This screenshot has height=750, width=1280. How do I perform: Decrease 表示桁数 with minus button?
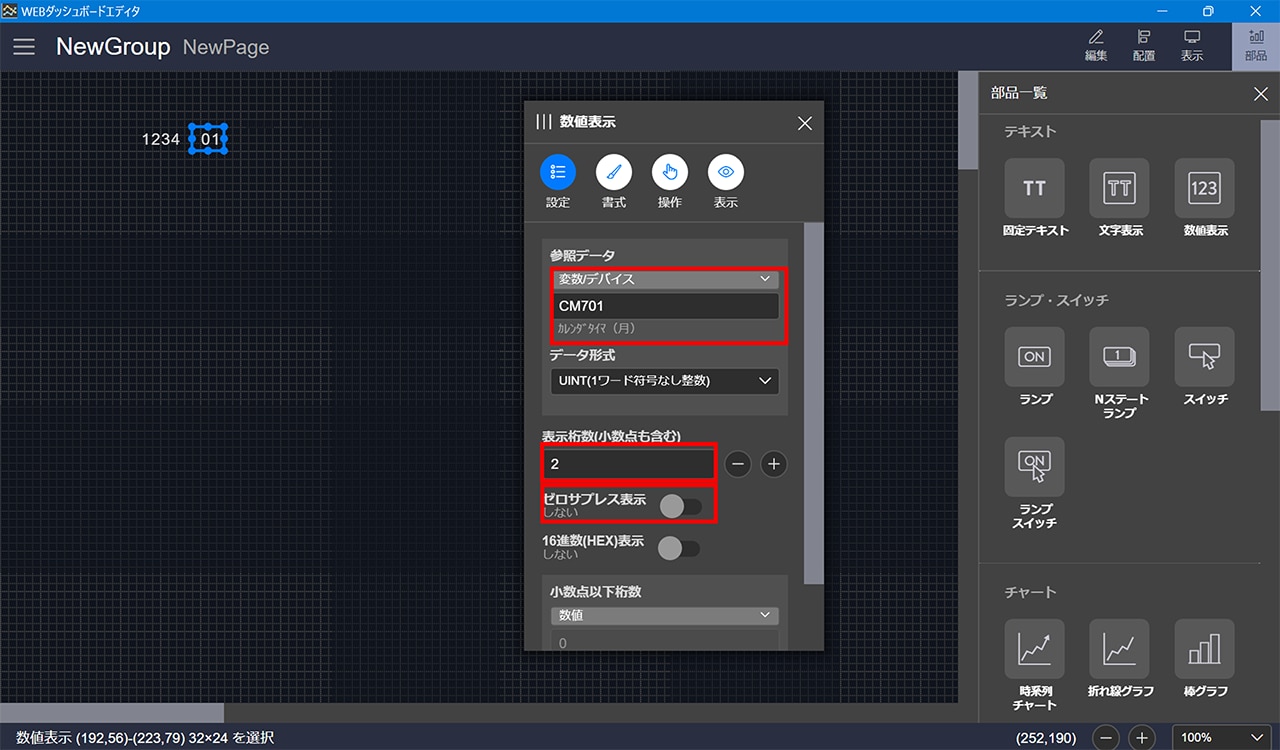click(738, 464)
